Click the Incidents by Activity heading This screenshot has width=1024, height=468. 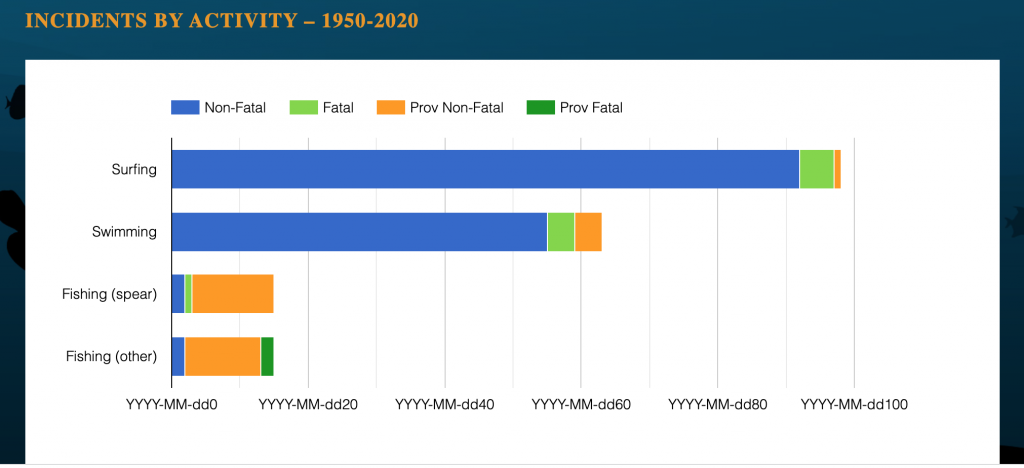coord(221,21)
